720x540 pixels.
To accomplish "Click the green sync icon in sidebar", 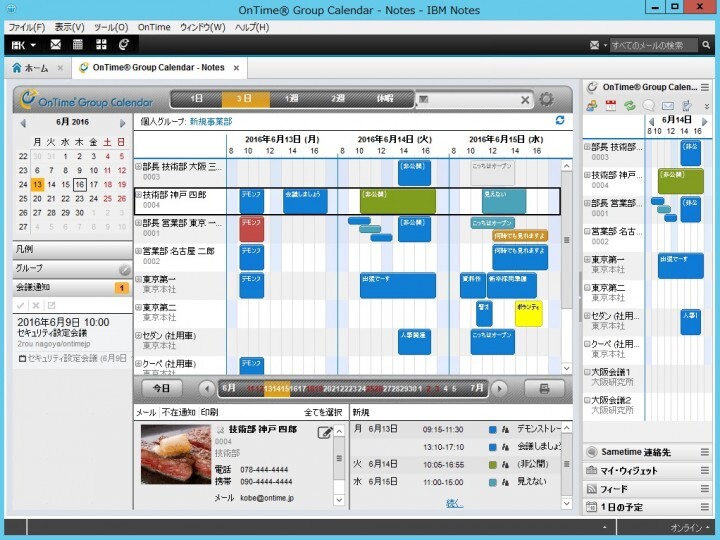I will [629, 105].
